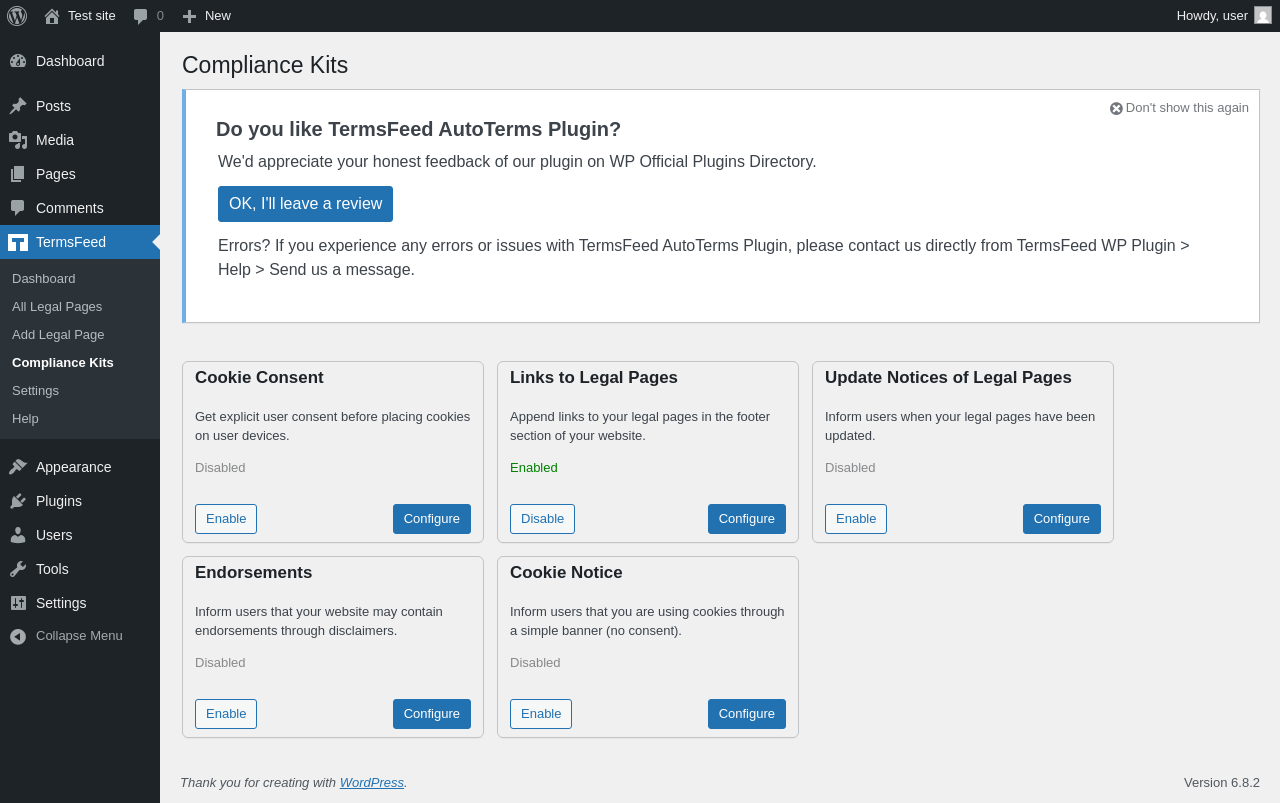The width and height of the screenshot is (1280, 803).
Task: Click the Tools wrench icon
Action: [18, 569]
